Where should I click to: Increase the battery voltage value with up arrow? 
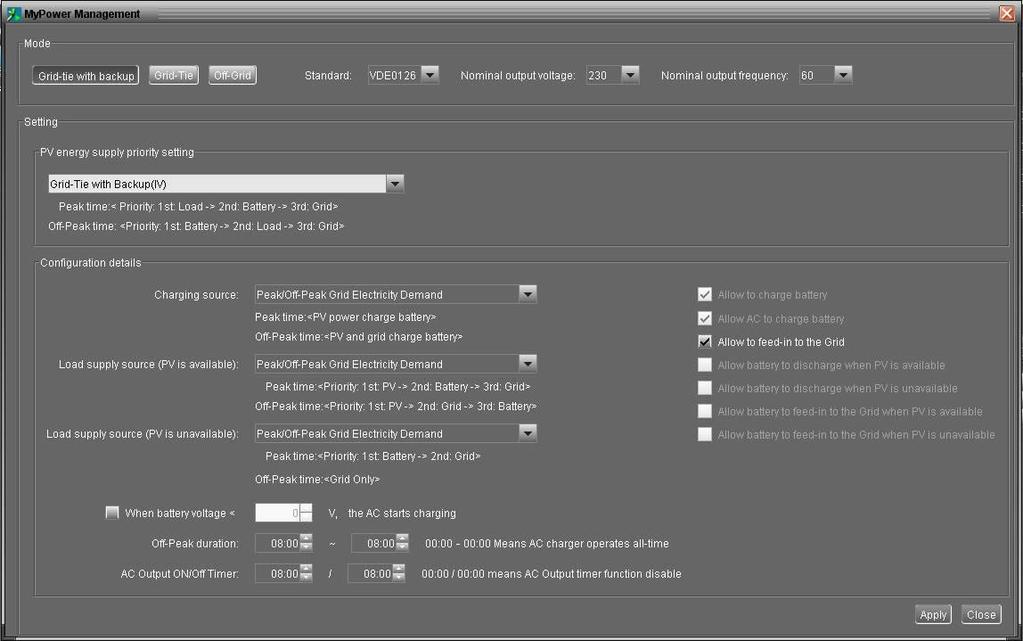pos(306,508)
